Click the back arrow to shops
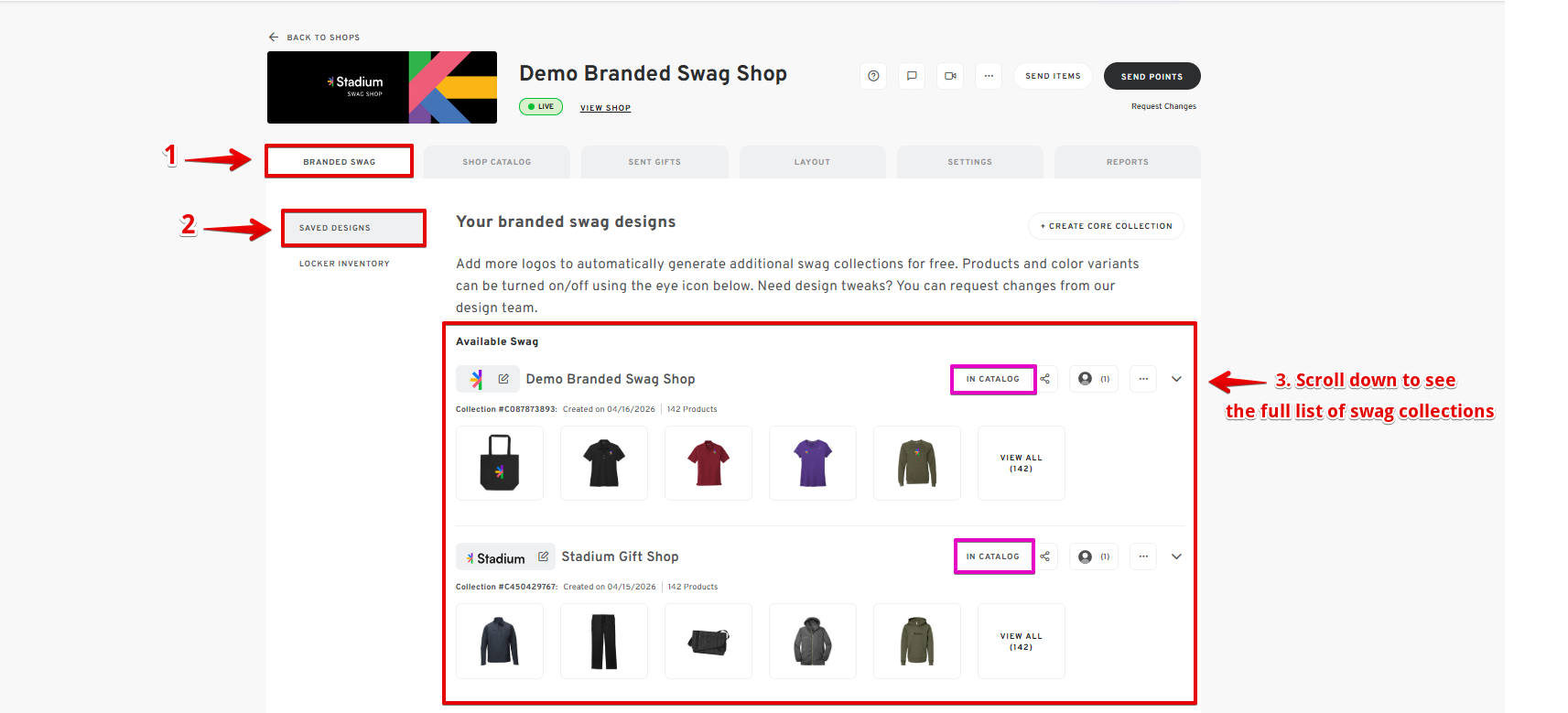The width and height of the screenshot is (1568, 713). (274, 38)
